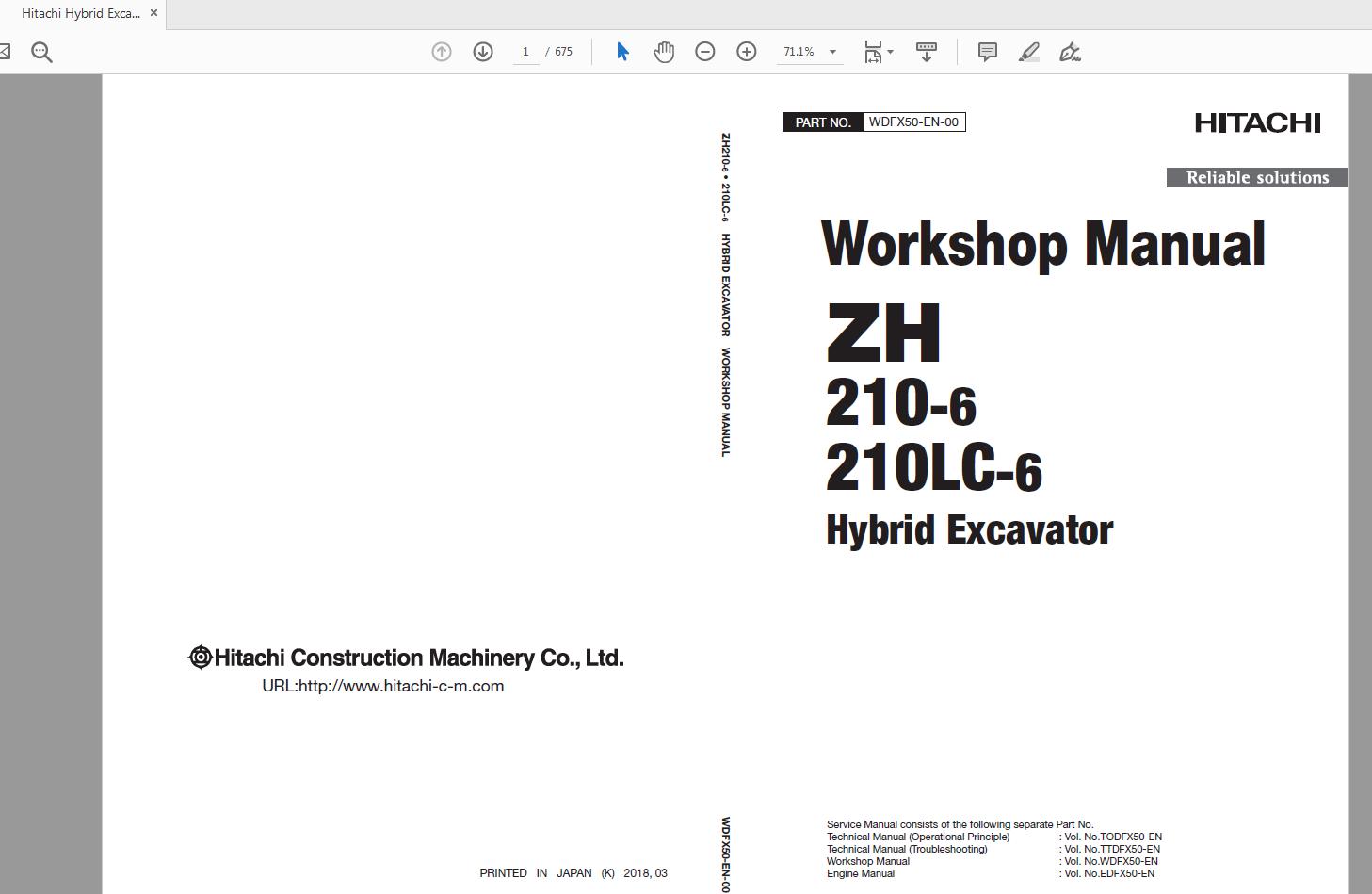
Task: Click the page number input field
Action: click(x=525, y=52)
